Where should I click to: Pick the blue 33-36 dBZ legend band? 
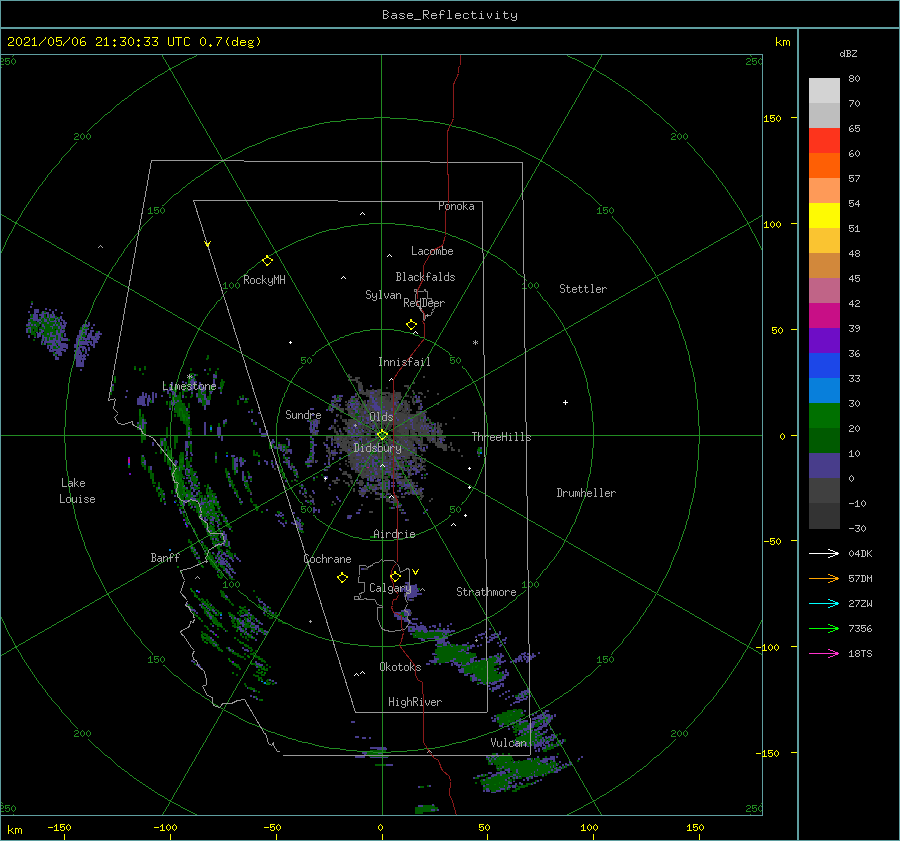(824, 366)
